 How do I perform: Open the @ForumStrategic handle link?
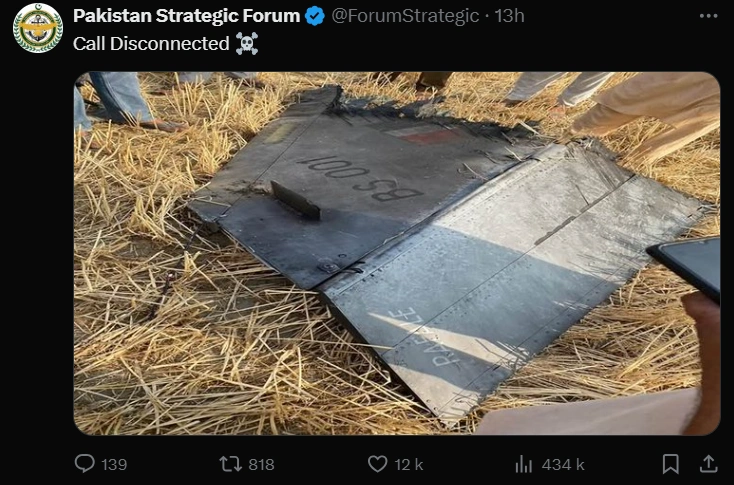coord(405,16)
